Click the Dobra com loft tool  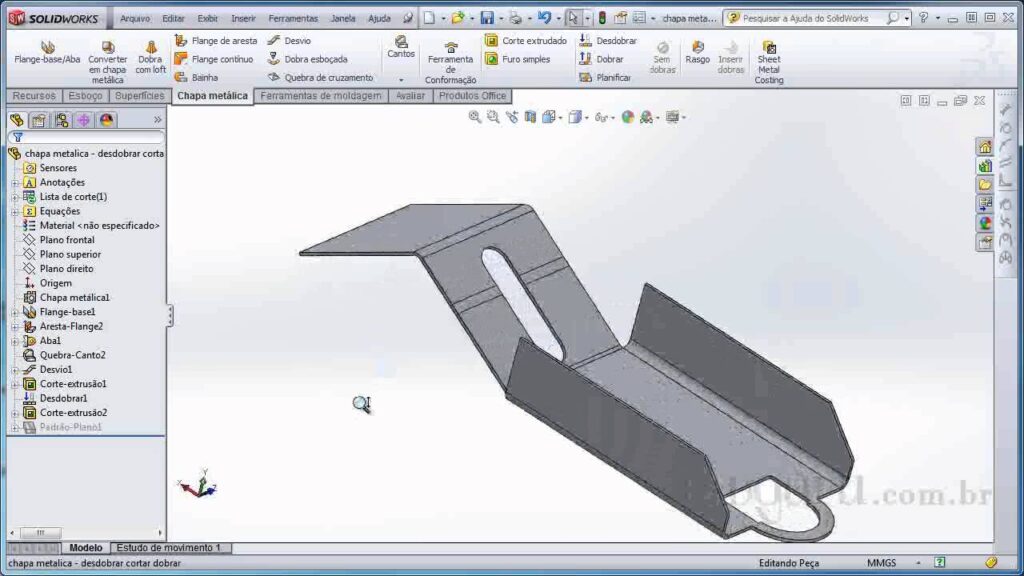coord(150,58)
